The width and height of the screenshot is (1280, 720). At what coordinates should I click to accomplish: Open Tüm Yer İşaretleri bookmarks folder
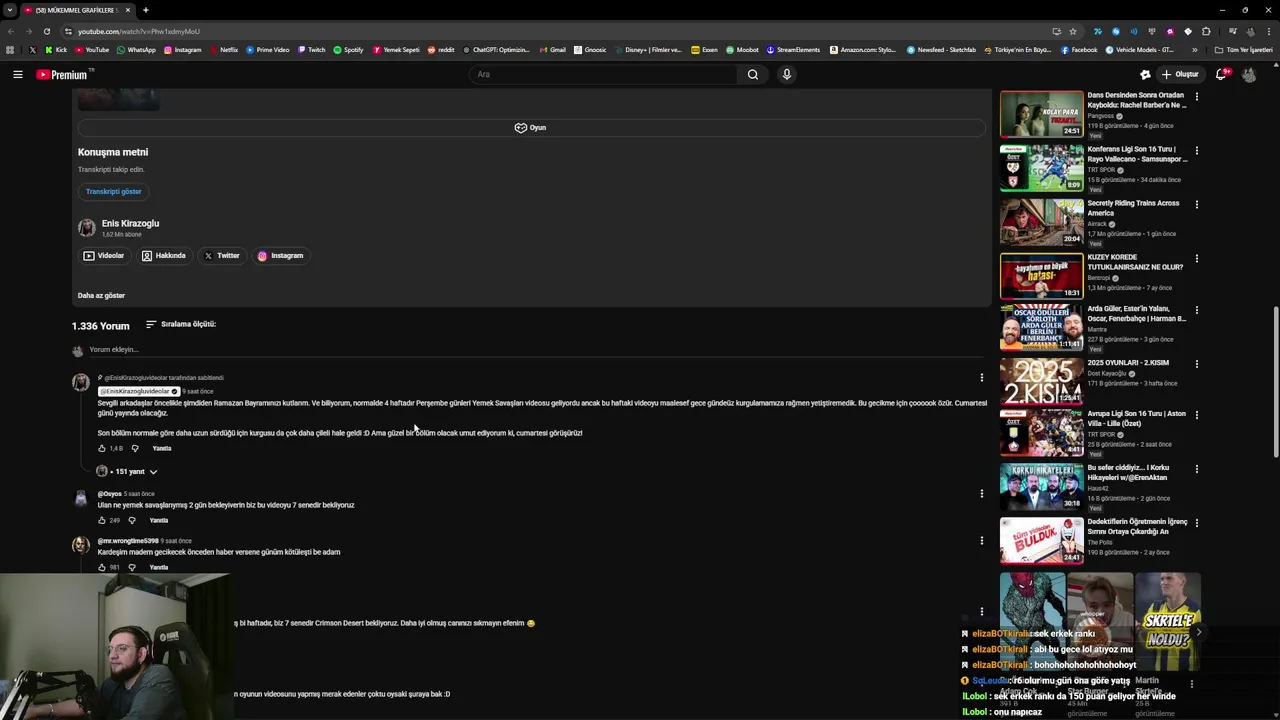1244,50
